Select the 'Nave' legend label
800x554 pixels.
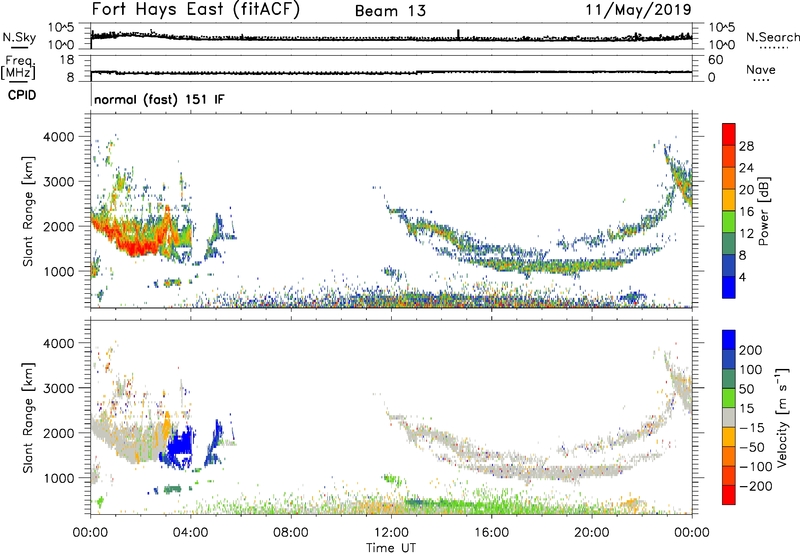[761, 69]
